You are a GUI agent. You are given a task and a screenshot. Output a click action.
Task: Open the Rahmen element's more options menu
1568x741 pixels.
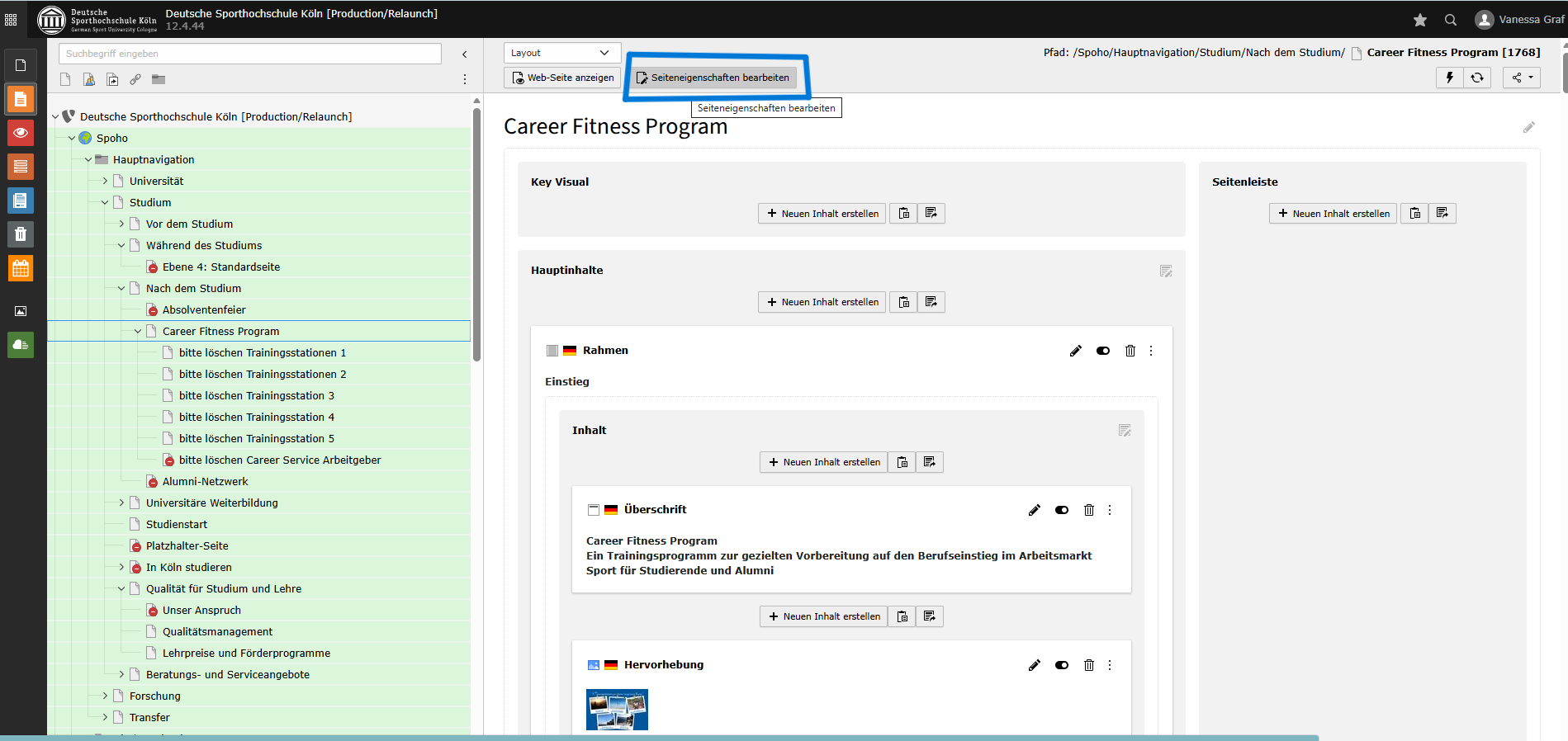click(1151, 351)
